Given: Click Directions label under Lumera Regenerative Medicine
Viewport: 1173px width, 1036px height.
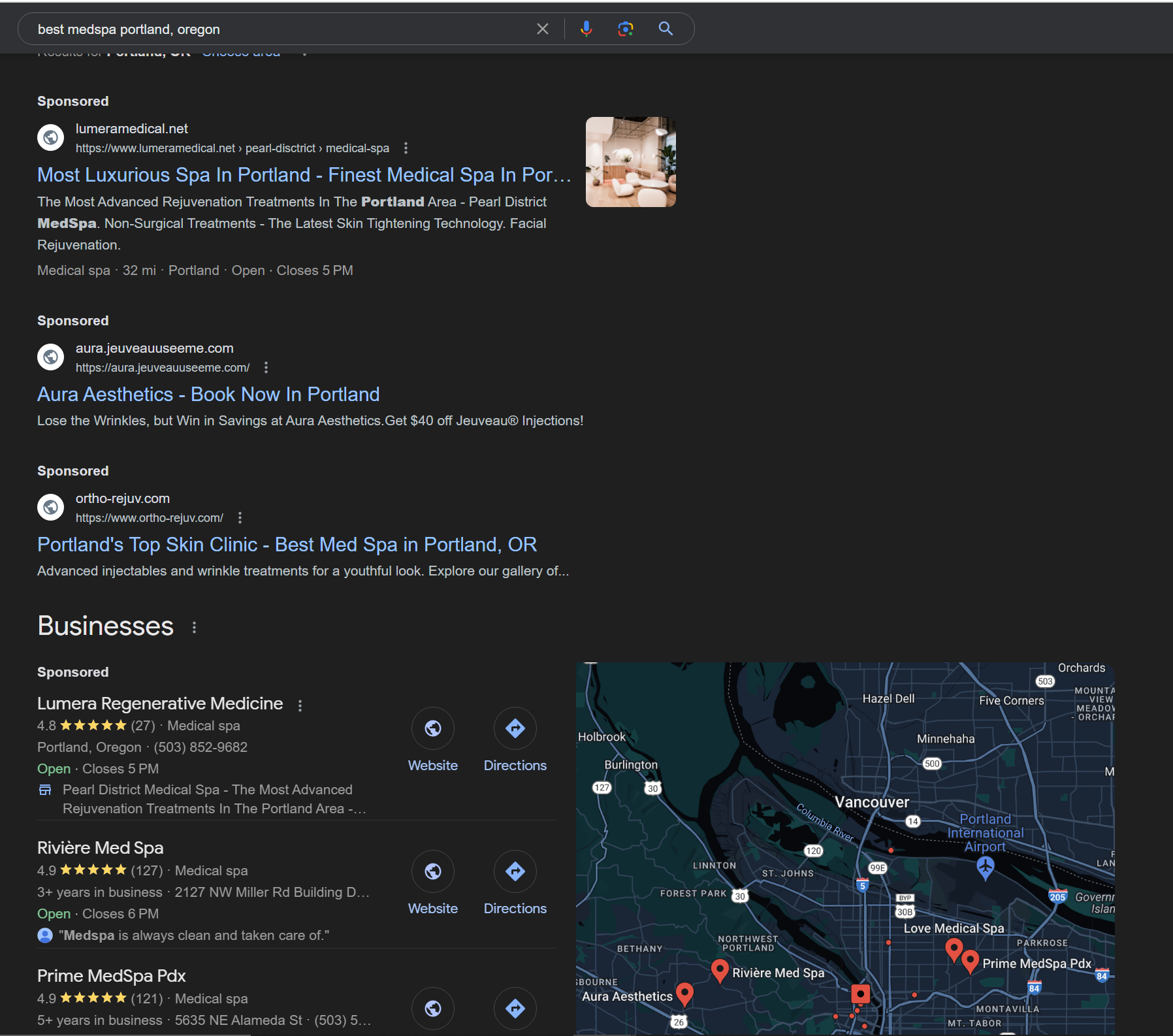Looking at the screenshot, I should click(x=515, y=766).
